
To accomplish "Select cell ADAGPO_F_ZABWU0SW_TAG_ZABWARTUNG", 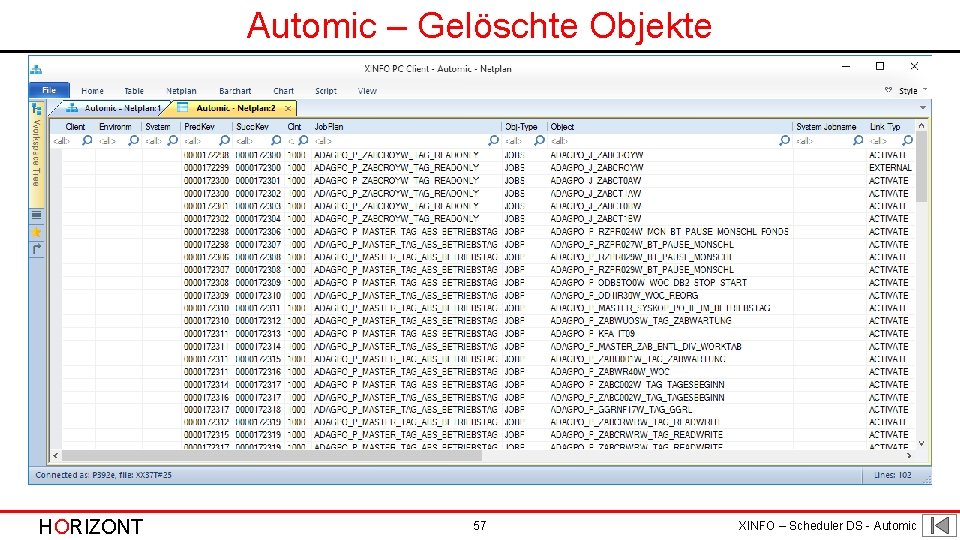I will tap(640, 321).
